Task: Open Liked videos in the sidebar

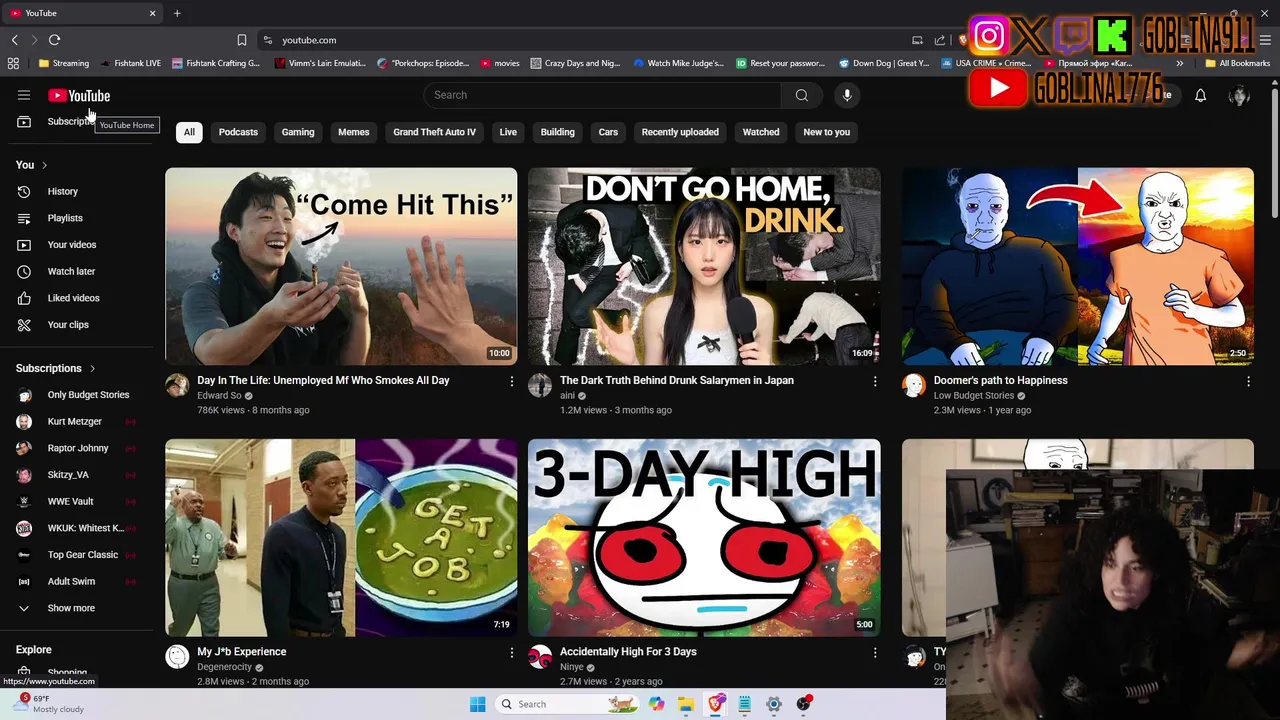Action: coord(73,298)
